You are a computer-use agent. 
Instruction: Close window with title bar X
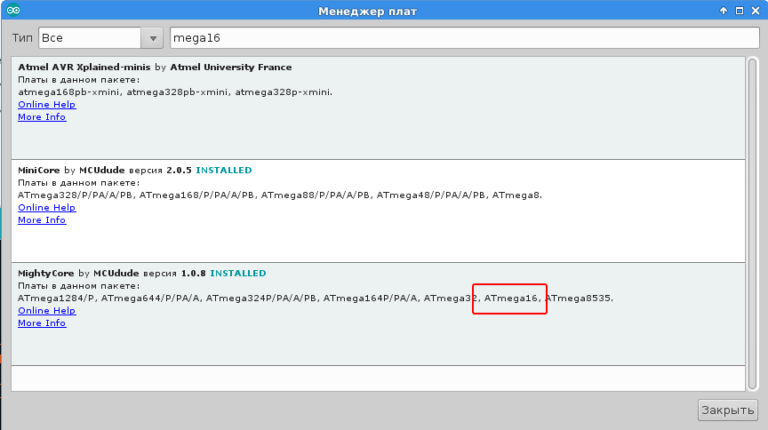[755, 10]
